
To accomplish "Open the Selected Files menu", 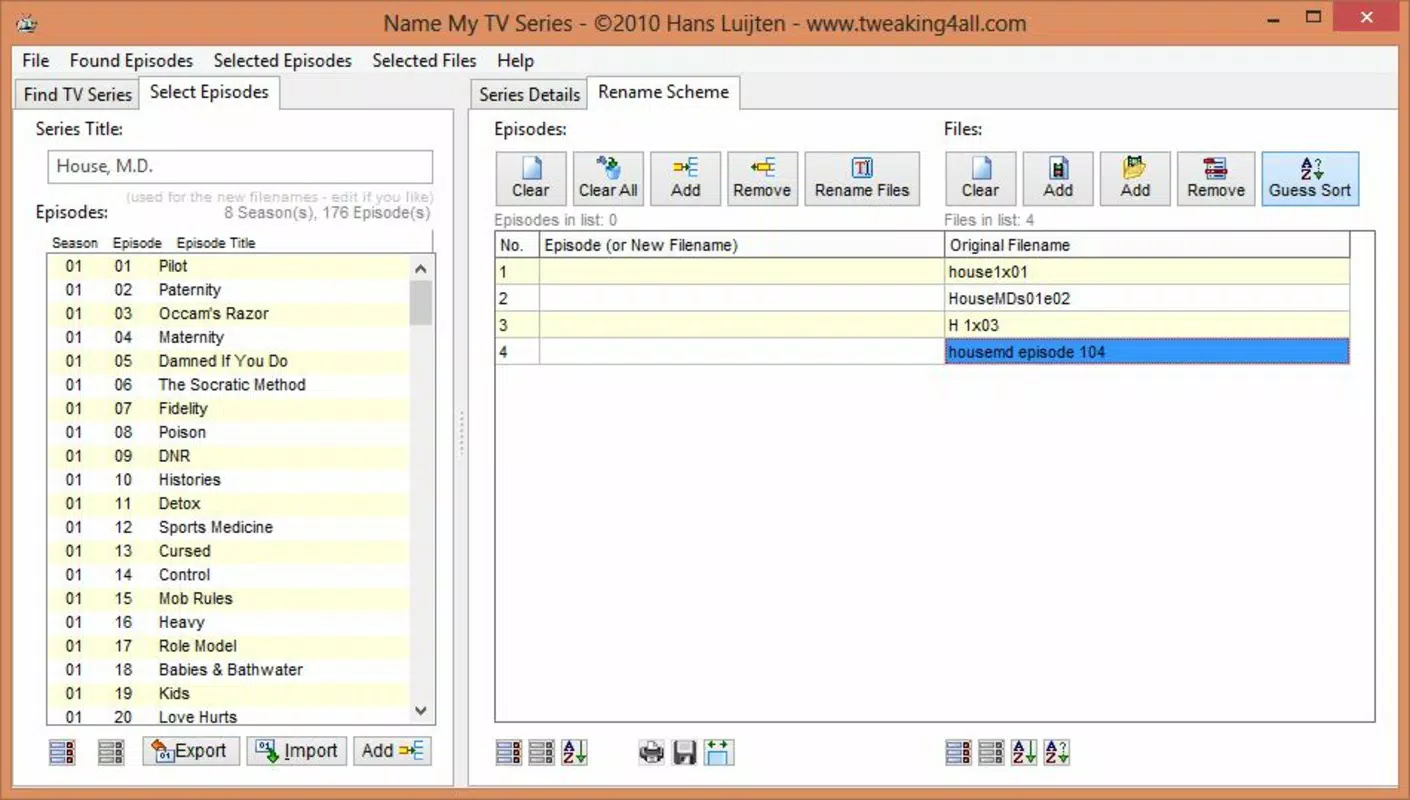I will tap(425, 61).
